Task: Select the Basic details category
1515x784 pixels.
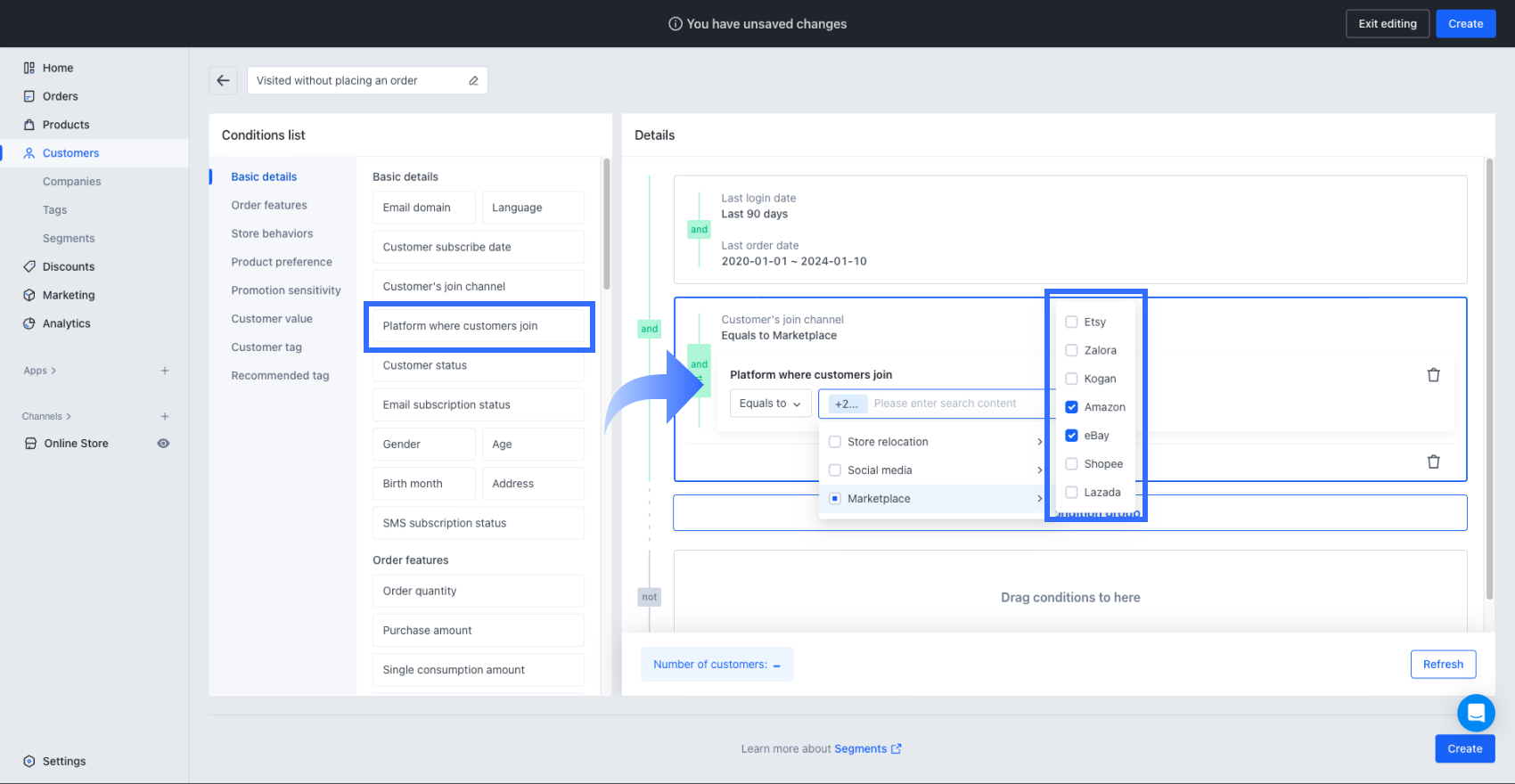Action: tap(264, 177)
